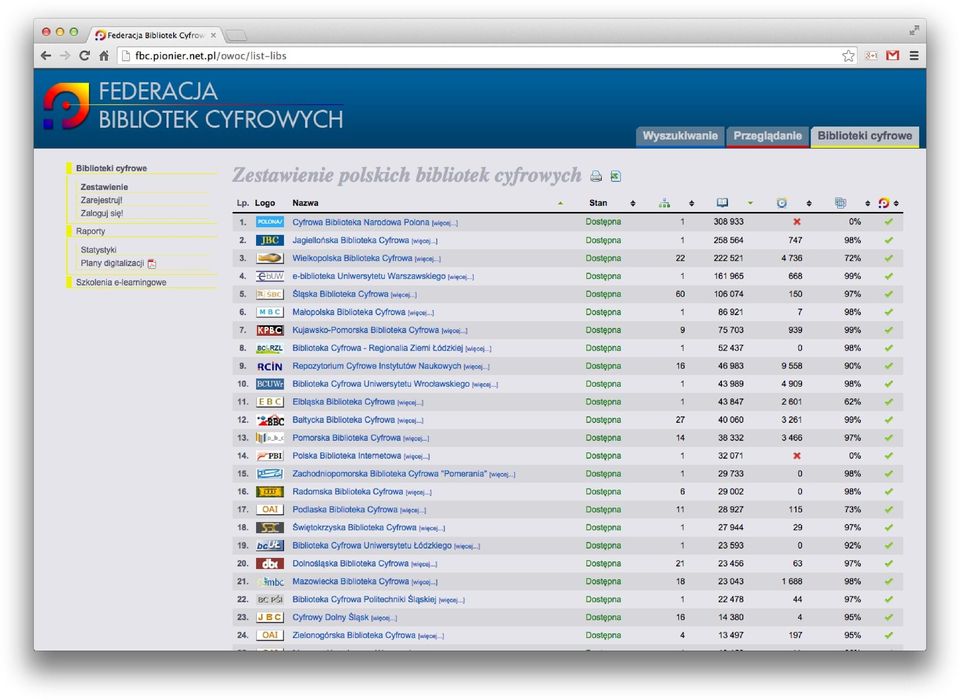
Task: Click the Zarejestruj! sidebar link
Action: (x=102, y=200)
